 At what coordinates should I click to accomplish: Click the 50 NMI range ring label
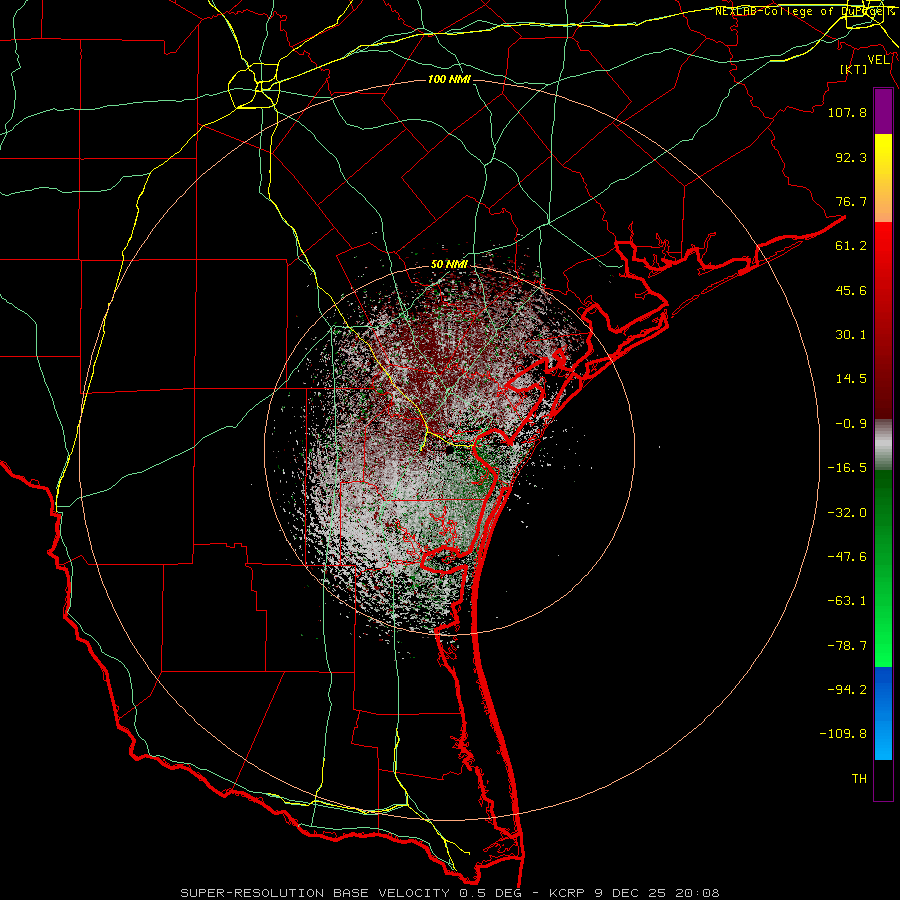point(449,265)
